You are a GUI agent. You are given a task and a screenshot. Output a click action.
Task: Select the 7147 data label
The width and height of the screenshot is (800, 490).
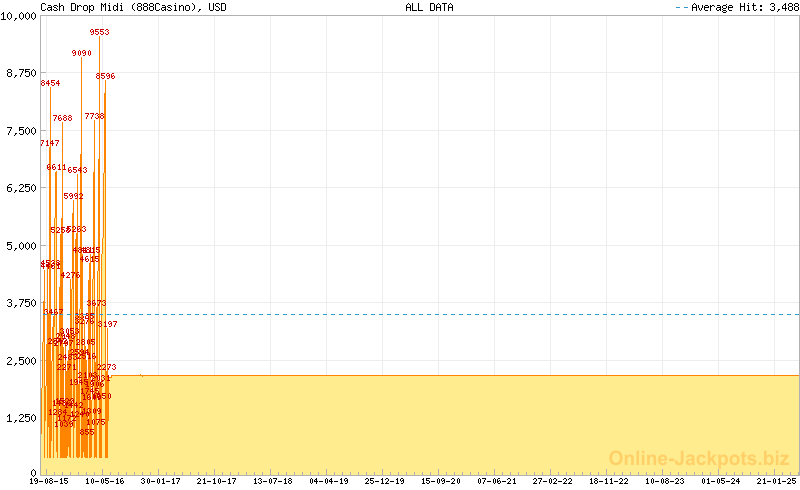tap(50, 143)
